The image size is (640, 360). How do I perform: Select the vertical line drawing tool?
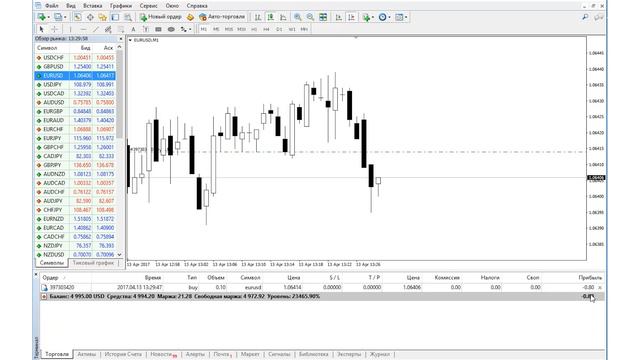point(70,29)
